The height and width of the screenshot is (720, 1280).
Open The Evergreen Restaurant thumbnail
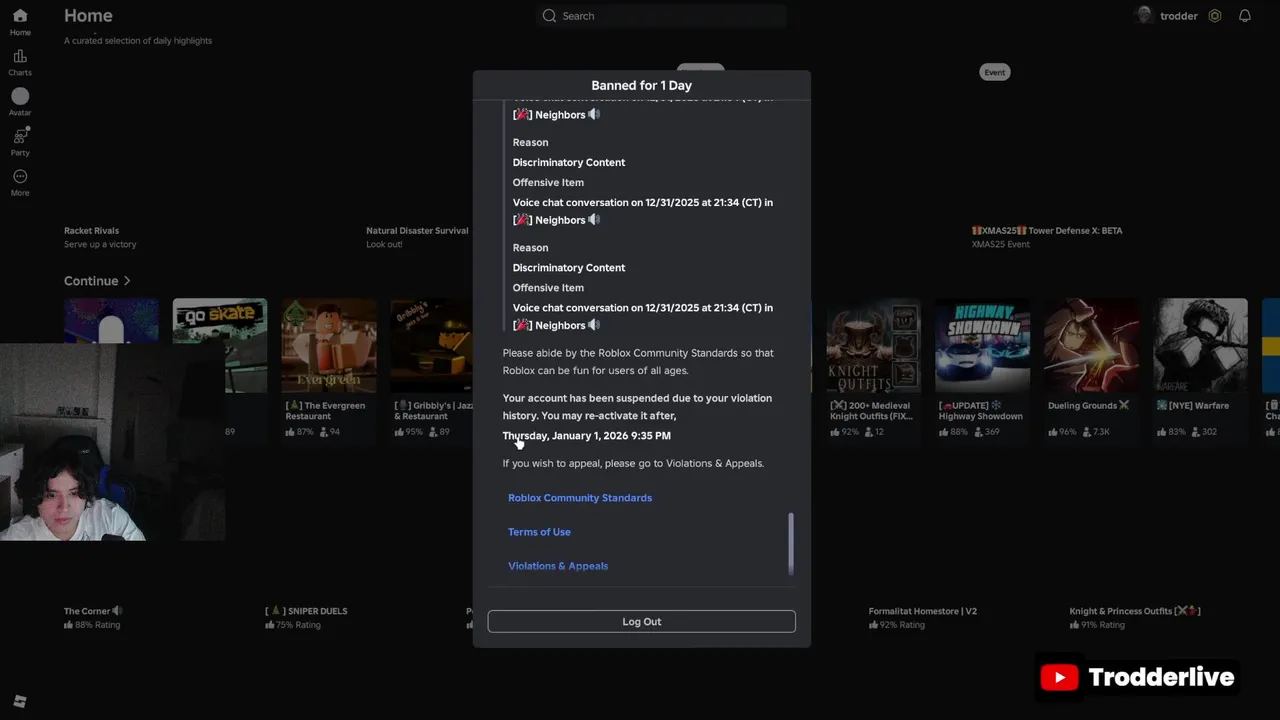click(329, 345)
